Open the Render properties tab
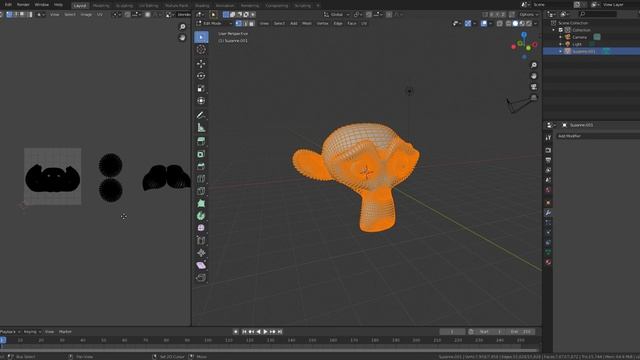The width and height of the screenshot is (640, 360). coord(548,150)
